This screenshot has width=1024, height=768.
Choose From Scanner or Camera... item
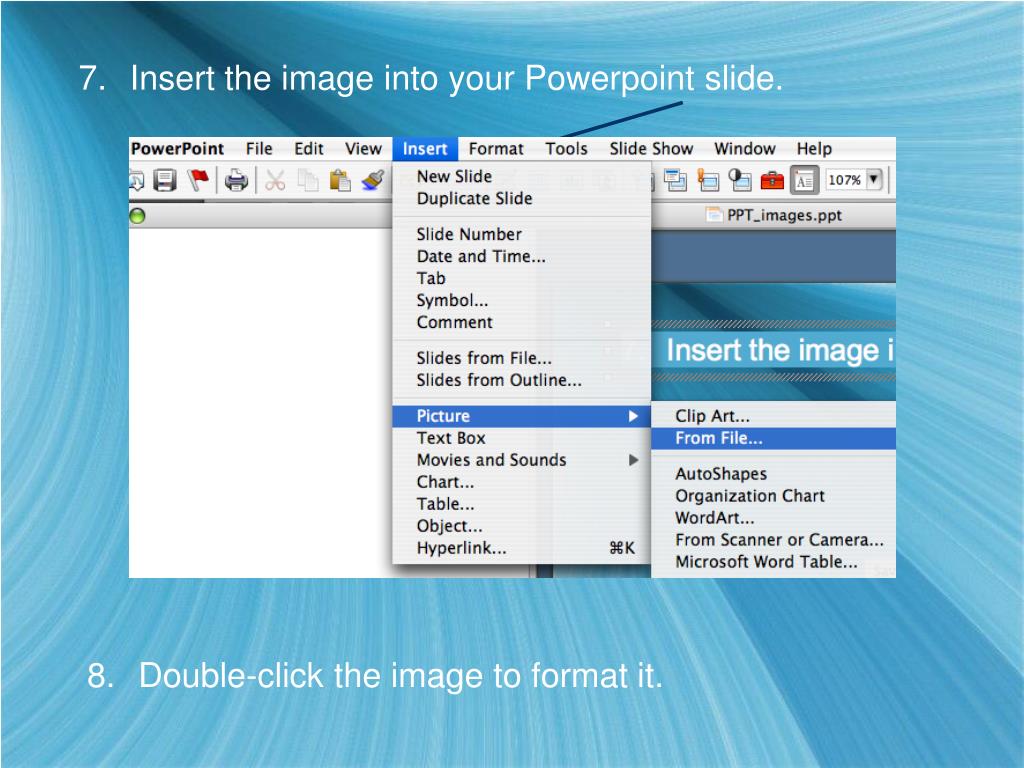coord(773,540)
